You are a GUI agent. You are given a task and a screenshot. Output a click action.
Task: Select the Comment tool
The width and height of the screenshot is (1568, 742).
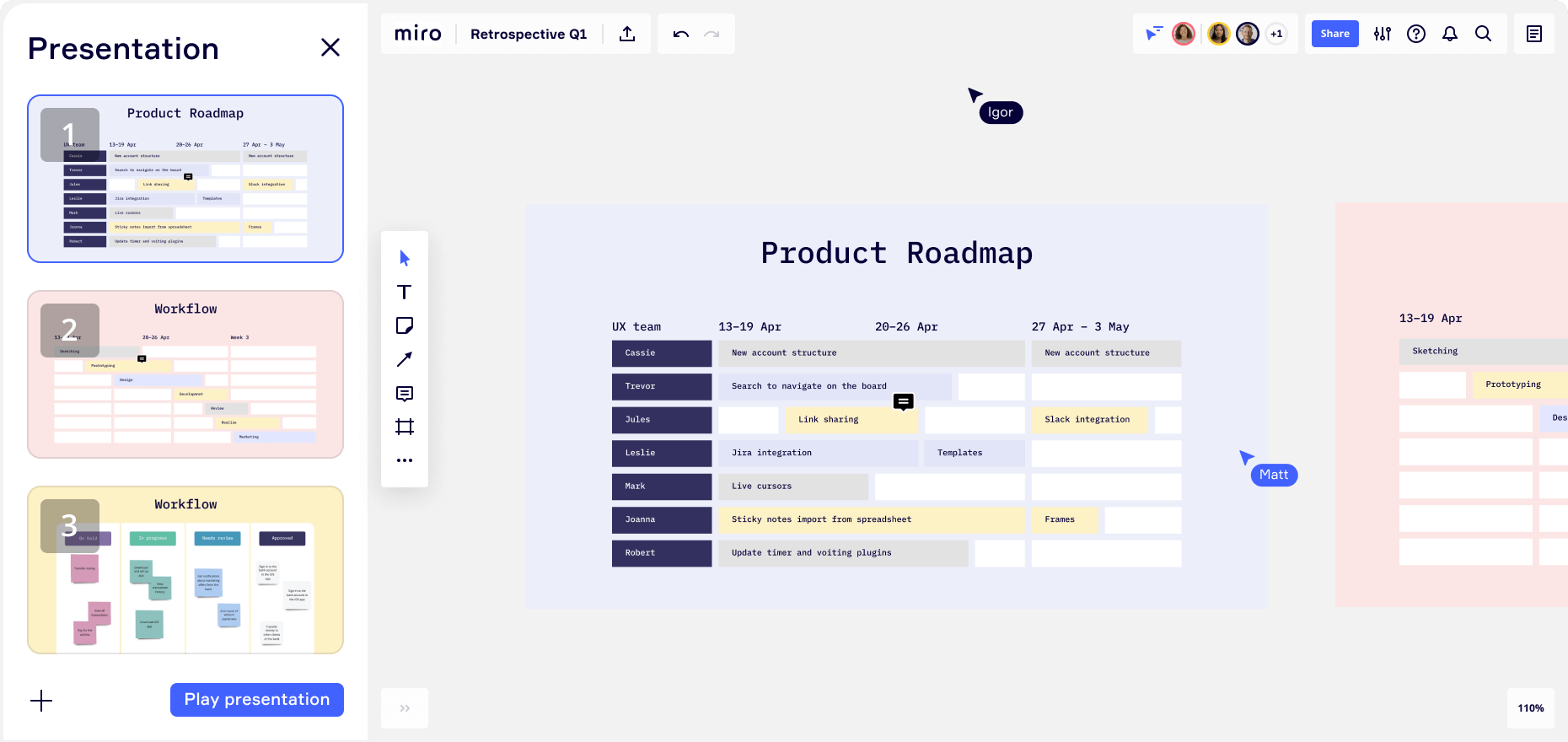point(405,393)
